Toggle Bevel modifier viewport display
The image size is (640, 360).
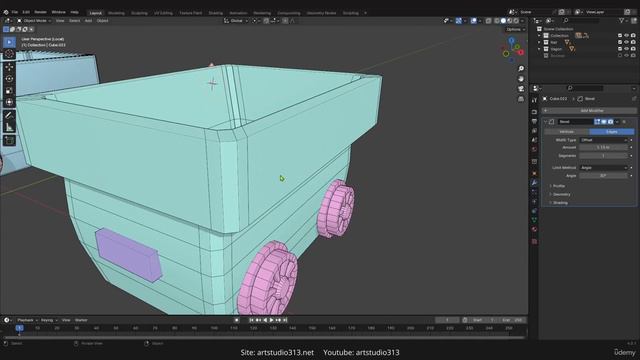tap(604, 122)
